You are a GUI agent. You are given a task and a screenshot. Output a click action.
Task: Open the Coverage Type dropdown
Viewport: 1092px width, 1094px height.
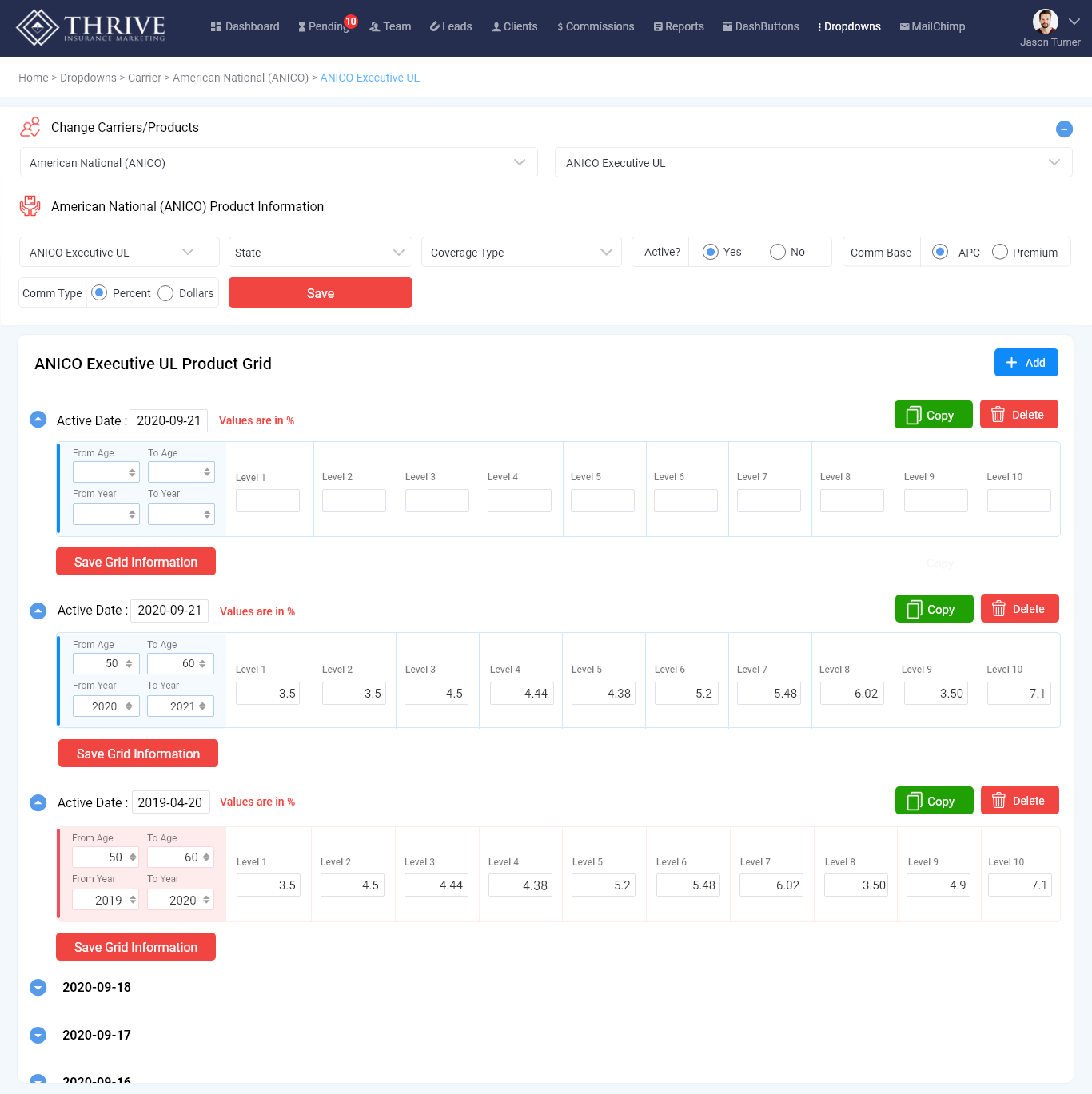[521, 252]
